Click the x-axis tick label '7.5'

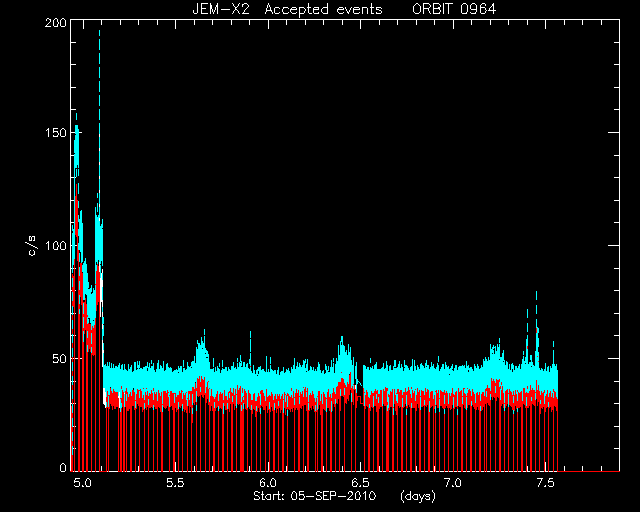tap(545, 483)
